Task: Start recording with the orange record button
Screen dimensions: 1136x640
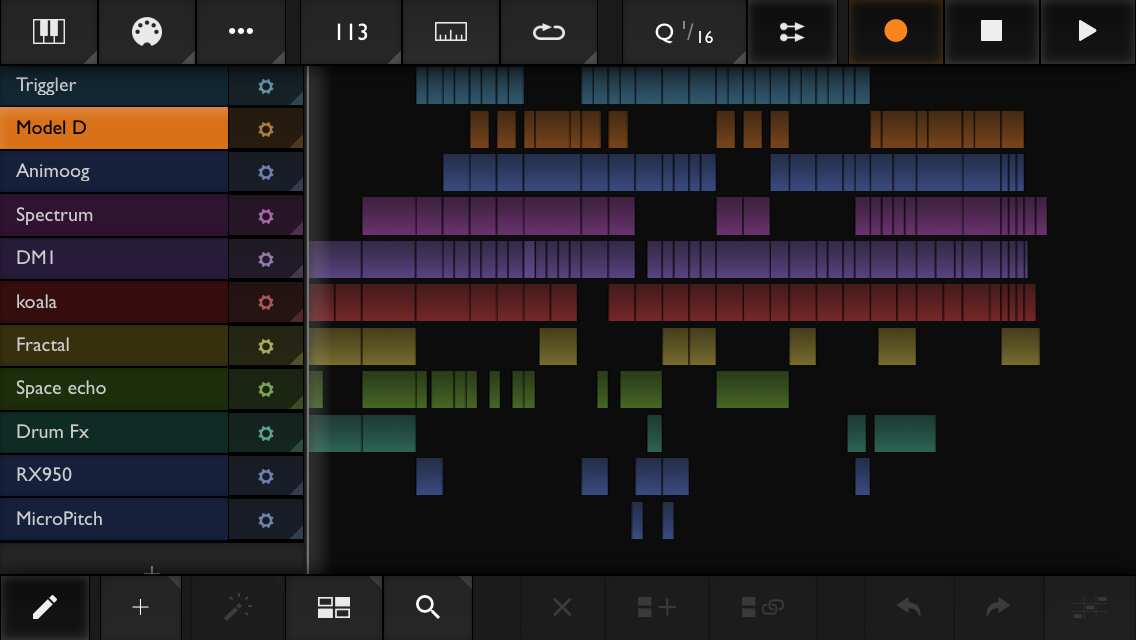Action: (x=895, y=32)
